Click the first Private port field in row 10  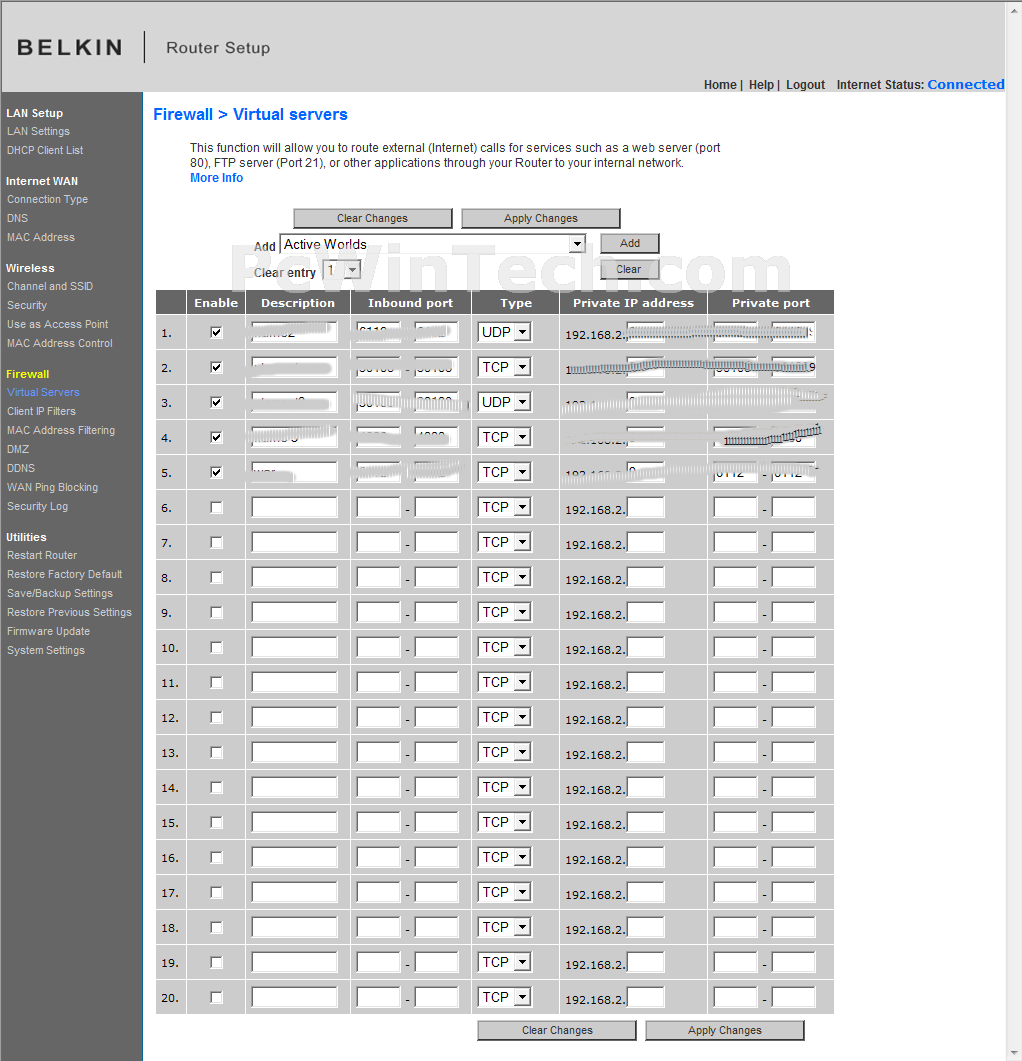click(x=735, y=648)
